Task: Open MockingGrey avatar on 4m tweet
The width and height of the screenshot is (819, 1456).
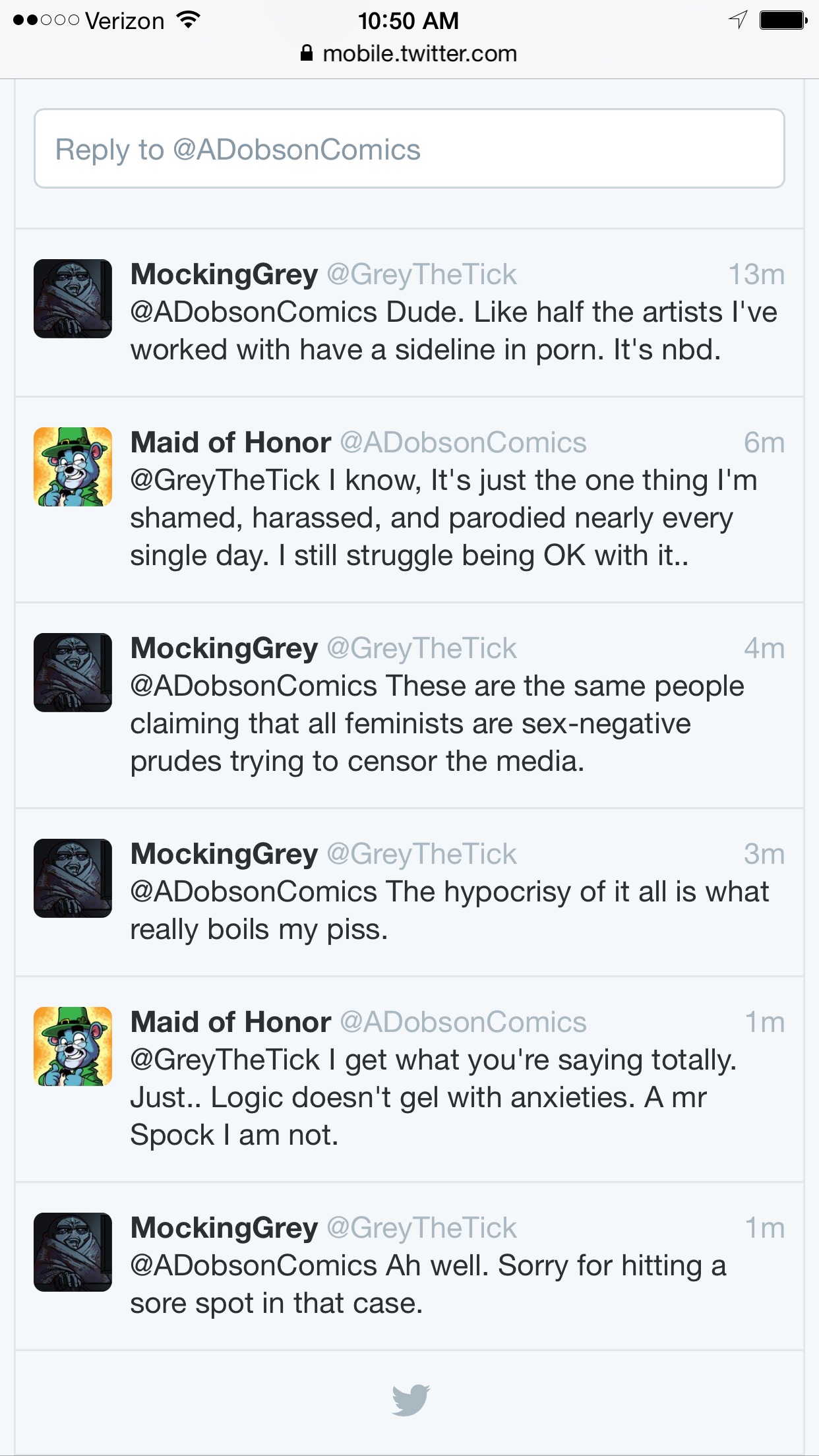Action: coord(73,673)
